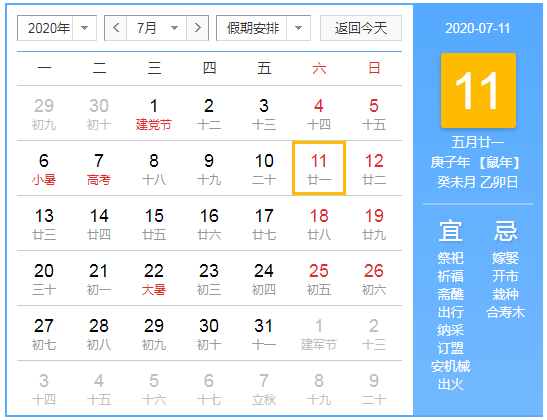Screen dimensions: 547x420
Task: Select June 29 greyed date cell
Action: (44, 114)
